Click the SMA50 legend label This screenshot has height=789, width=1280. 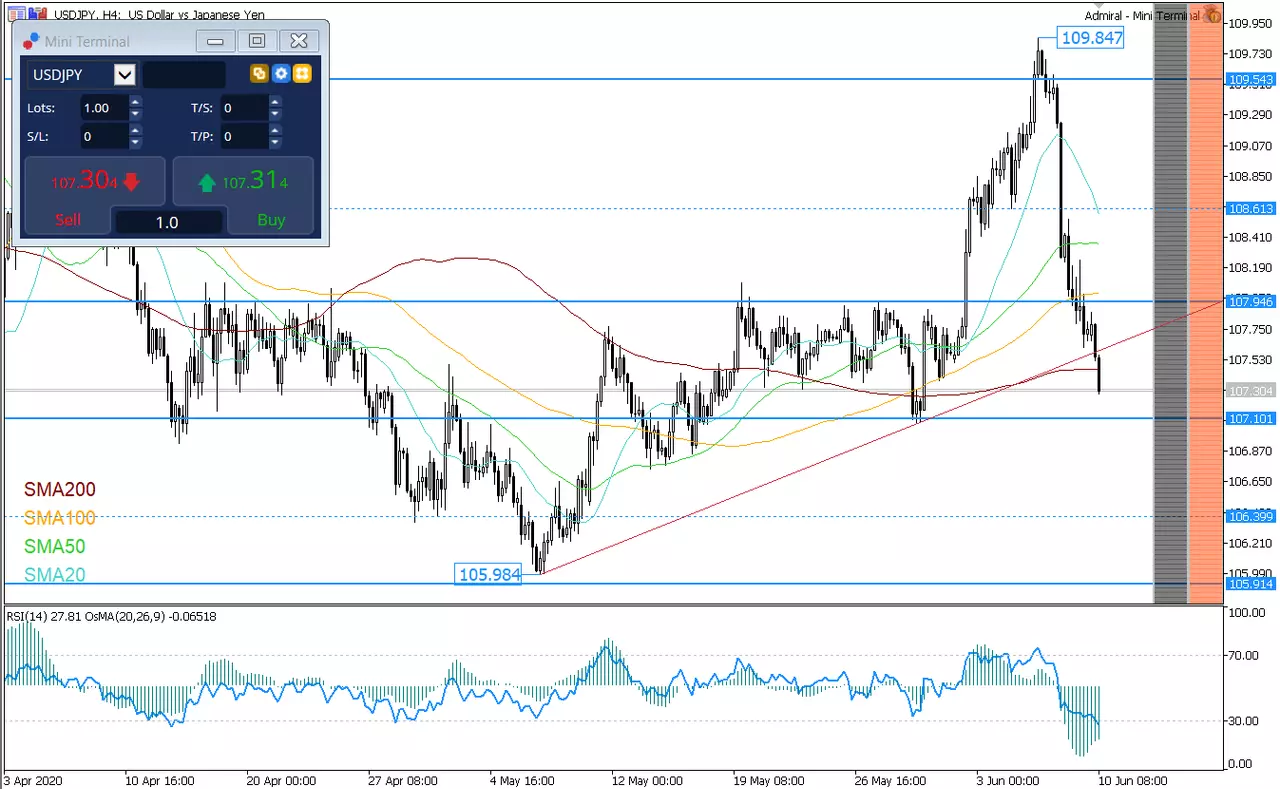54,547
